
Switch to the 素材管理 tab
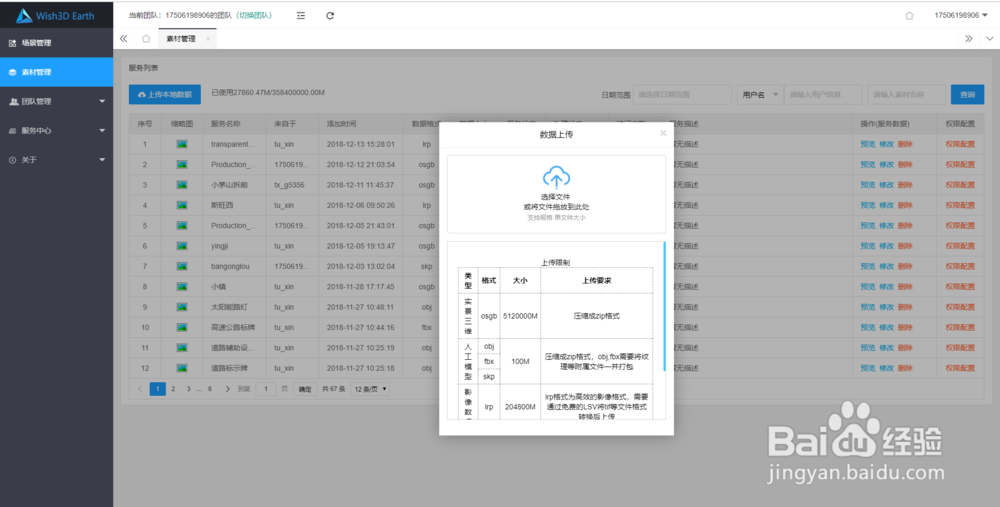(181, 39)
